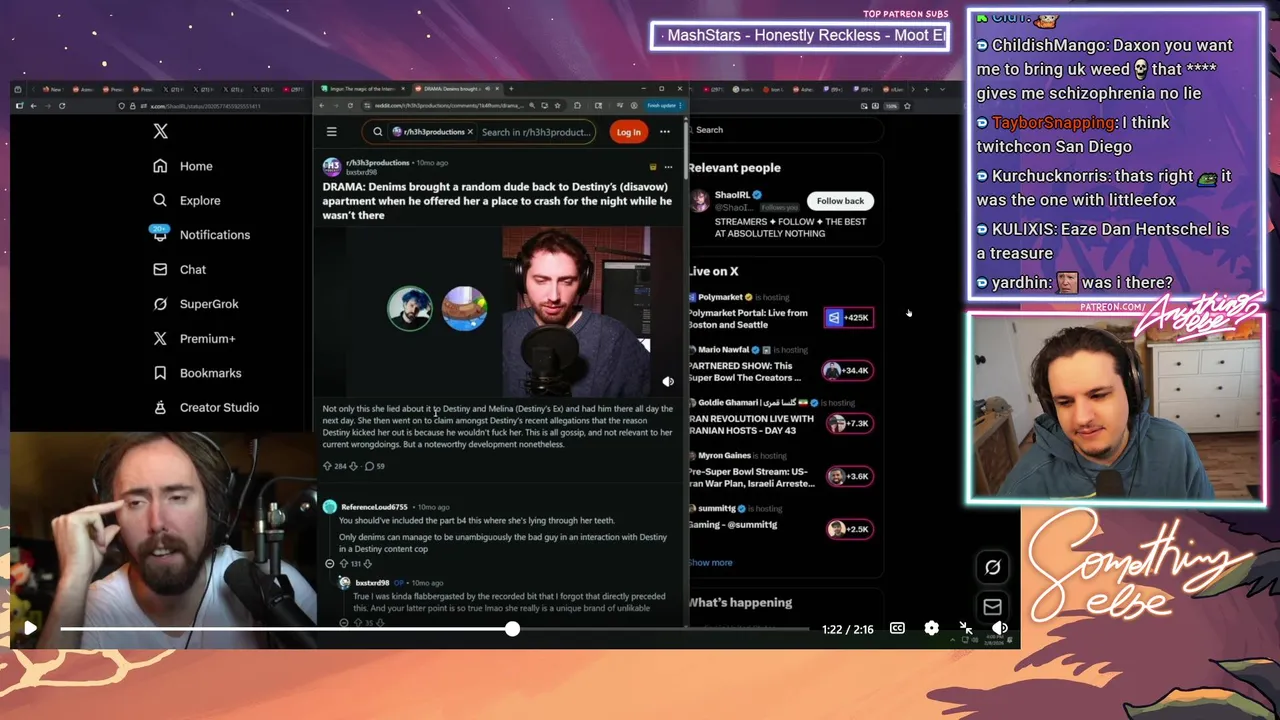Open Explore in the X sidebar
1280x720 pixels.
(x=187, y=200)
